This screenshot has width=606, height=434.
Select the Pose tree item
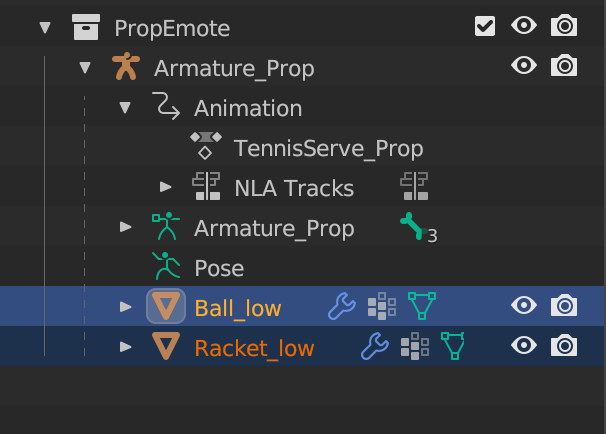click(x=219, y=268)
